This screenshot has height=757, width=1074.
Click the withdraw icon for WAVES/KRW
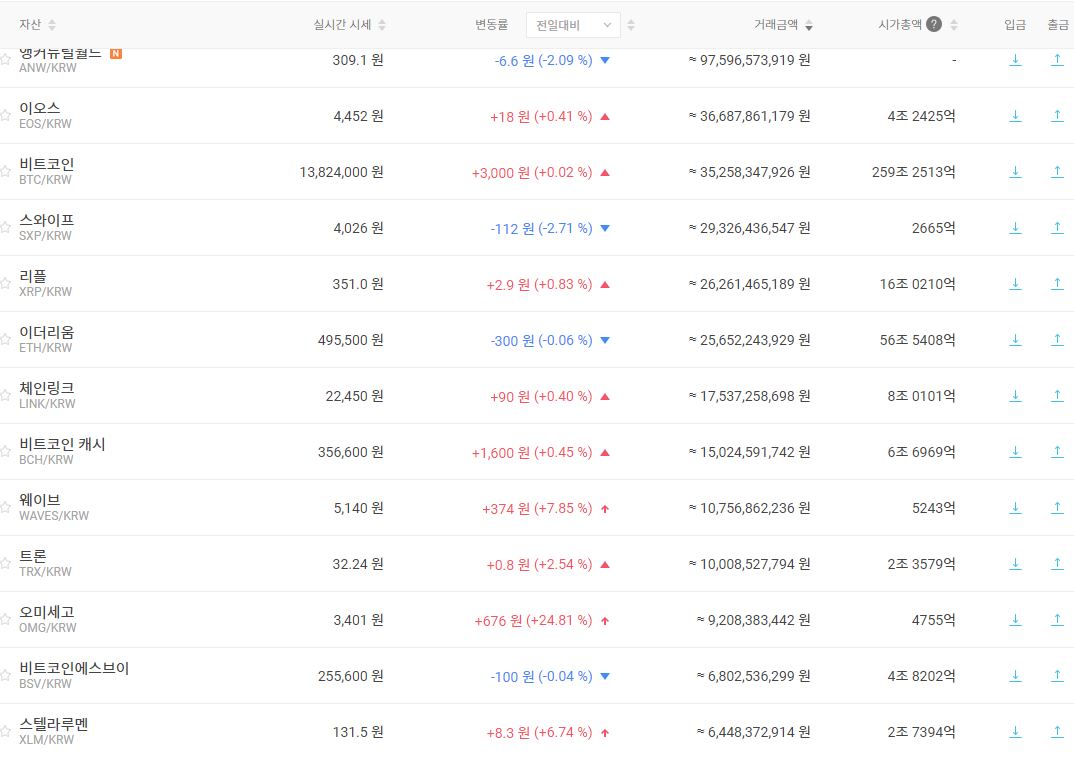(x=1057, y=508)
